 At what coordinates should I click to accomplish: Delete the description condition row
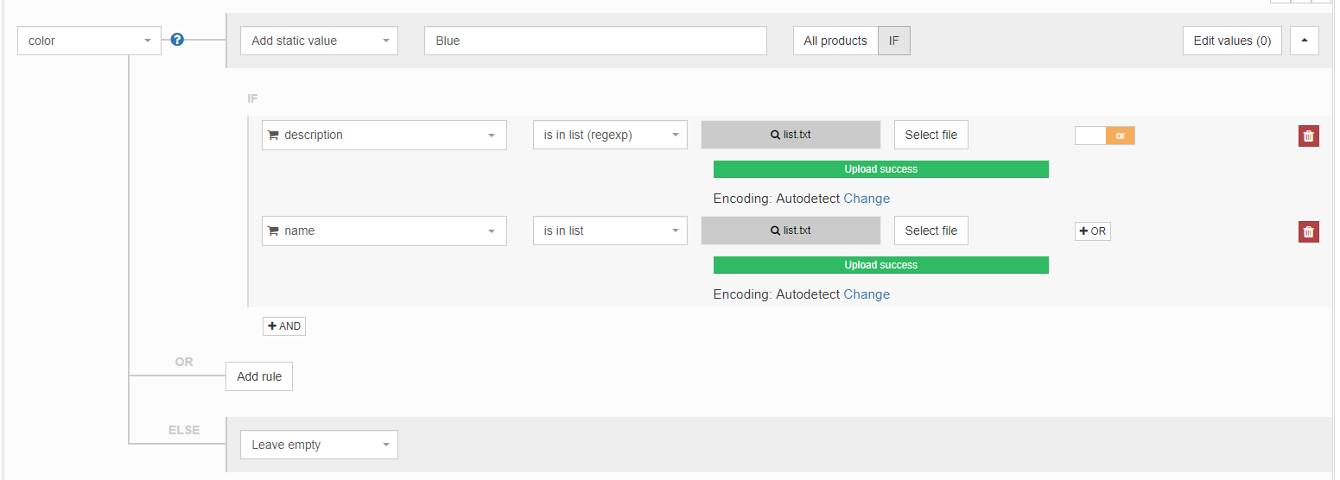pyautogui.click(x=1308, y=136)
